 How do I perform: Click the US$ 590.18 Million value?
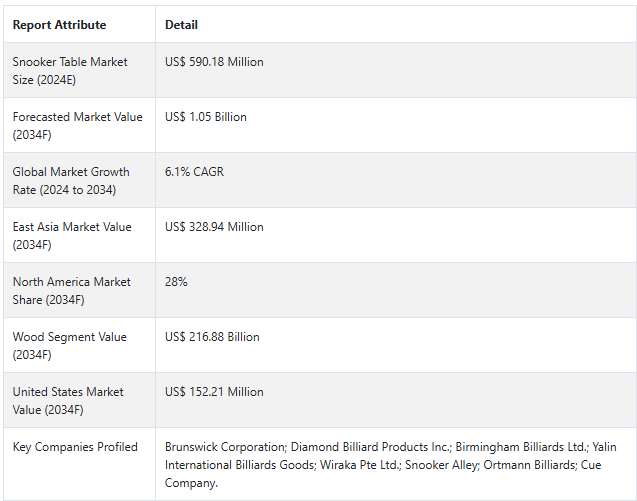[214, 62]
